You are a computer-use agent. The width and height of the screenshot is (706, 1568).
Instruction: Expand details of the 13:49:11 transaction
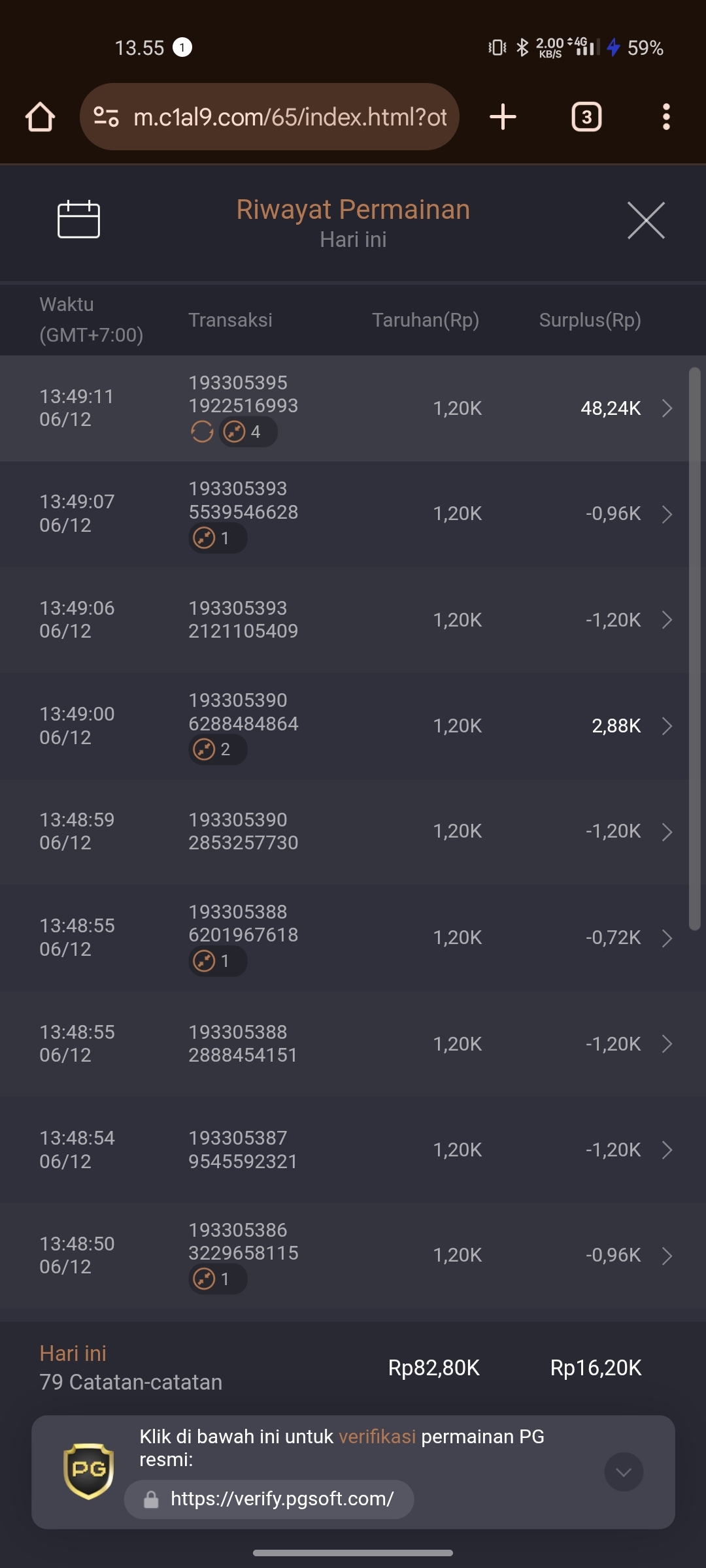(667, 408)
